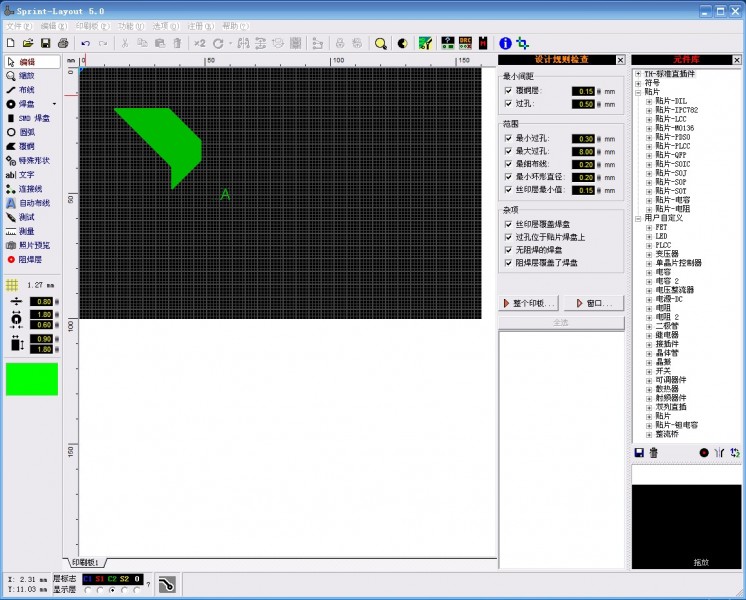Expand the TH-标准直插件 tree node
Screen dimensions: 746x600
coord(638,74)
